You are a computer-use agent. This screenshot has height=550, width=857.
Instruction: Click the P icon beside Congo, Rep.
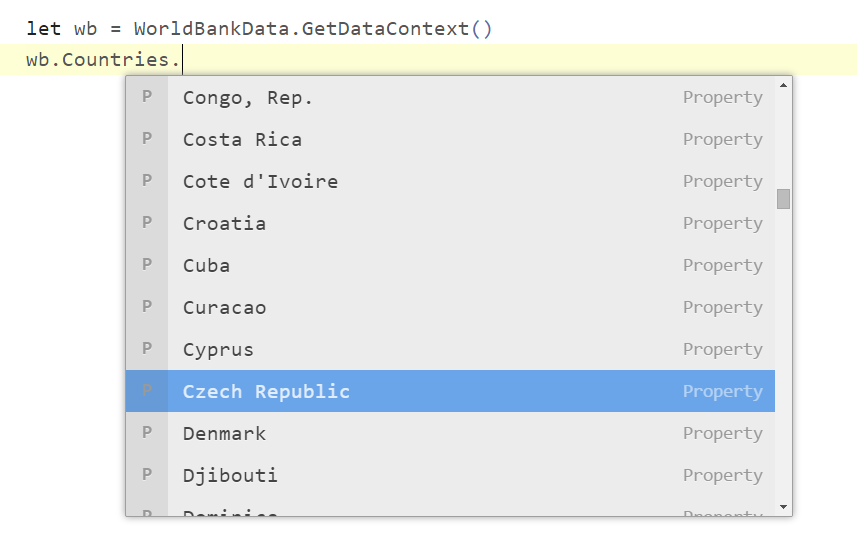click(146, 97)
